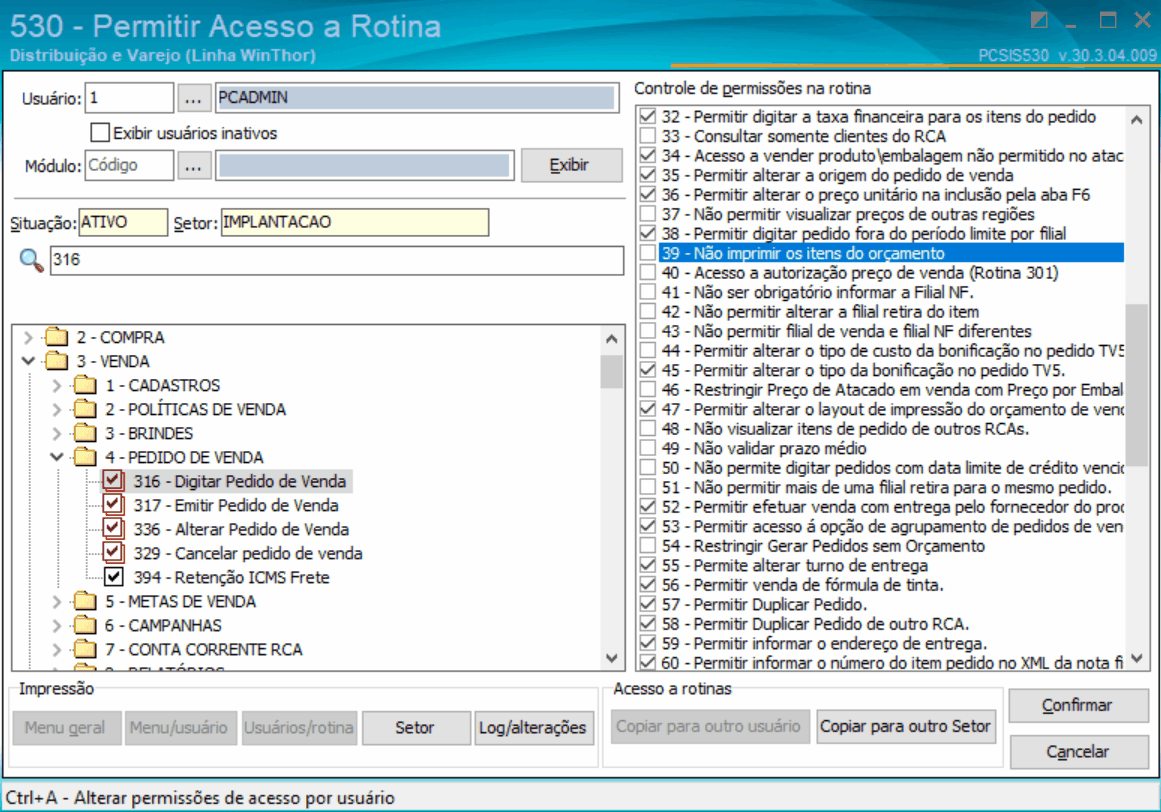Select row 56 - Permitir venda de fórmula de tinta
1161x812 pixels.
pos(891,585)
